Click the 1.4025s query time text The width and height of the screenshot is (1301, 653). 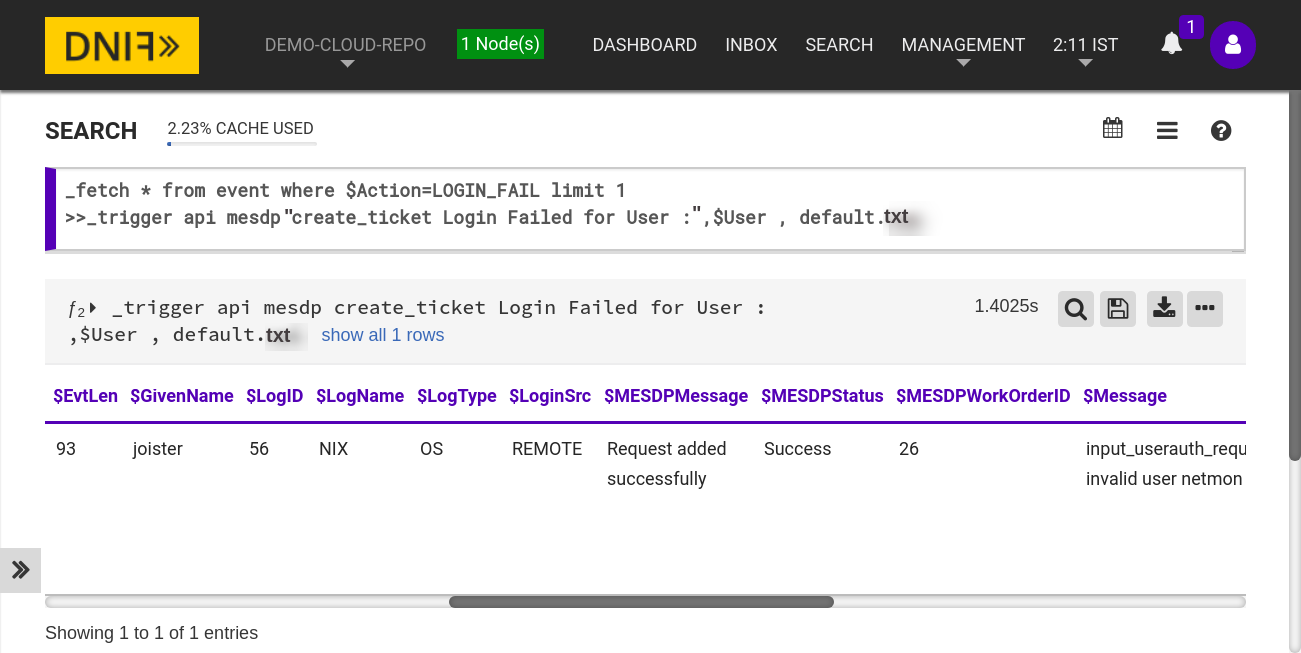pyautogui.click(x=1006, y=306)
